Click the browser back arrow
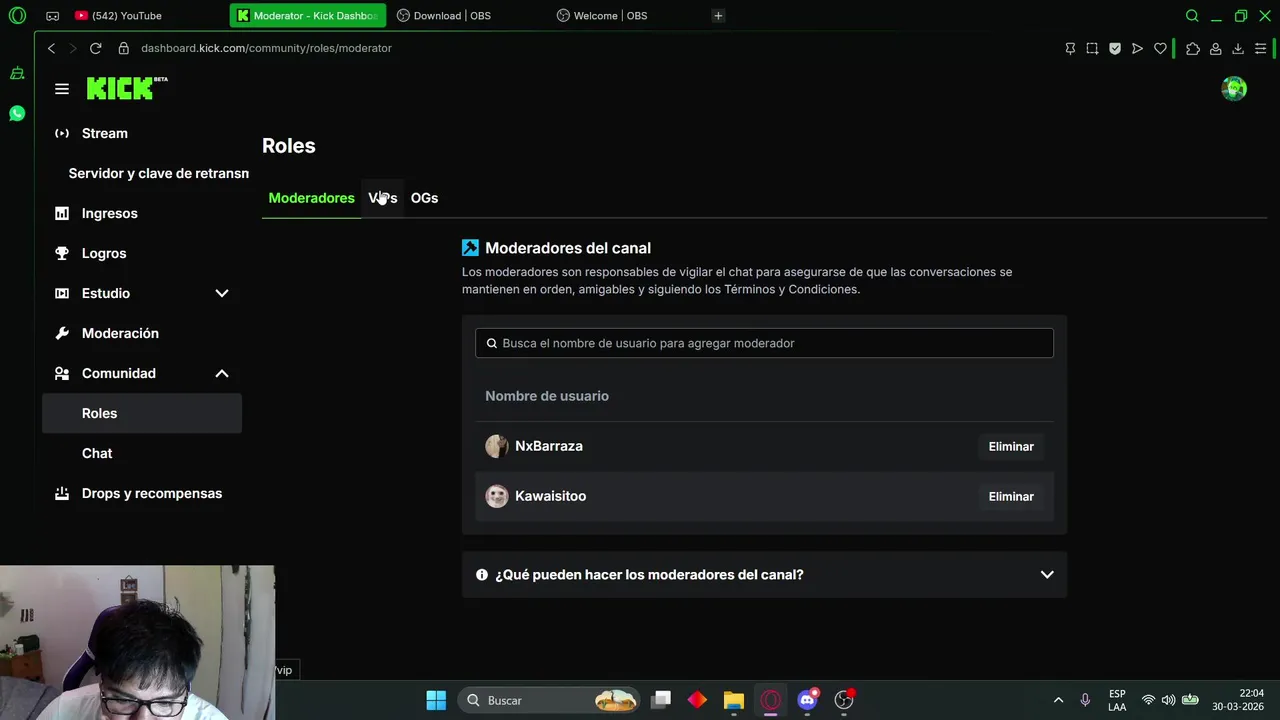The height and width of the screenshot is (720, 1280). [x=51, y=48]
